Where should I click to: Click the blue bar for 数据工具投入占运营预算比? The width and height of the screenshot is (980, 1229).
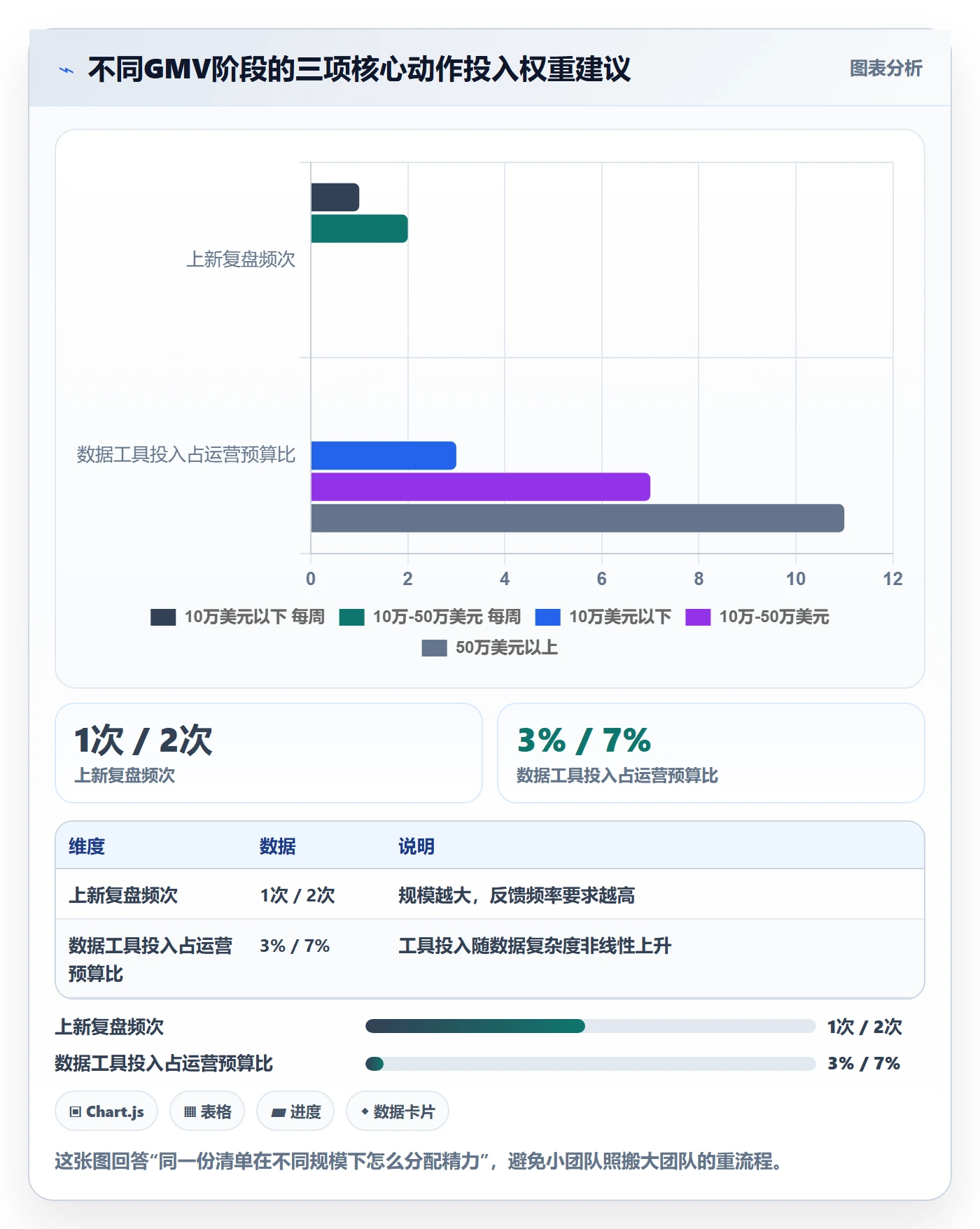click(x=384, y=456)
